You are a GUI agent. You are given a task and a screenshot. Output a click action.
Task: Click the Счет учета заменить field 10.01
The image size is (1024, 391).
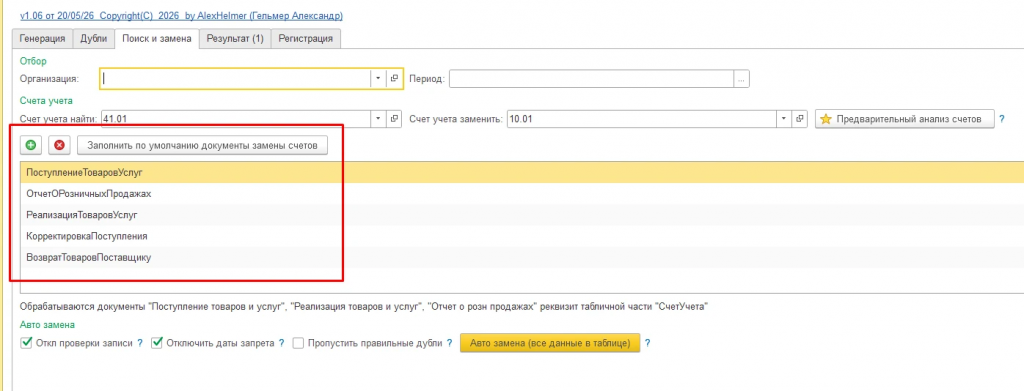(x=642, y=119)
